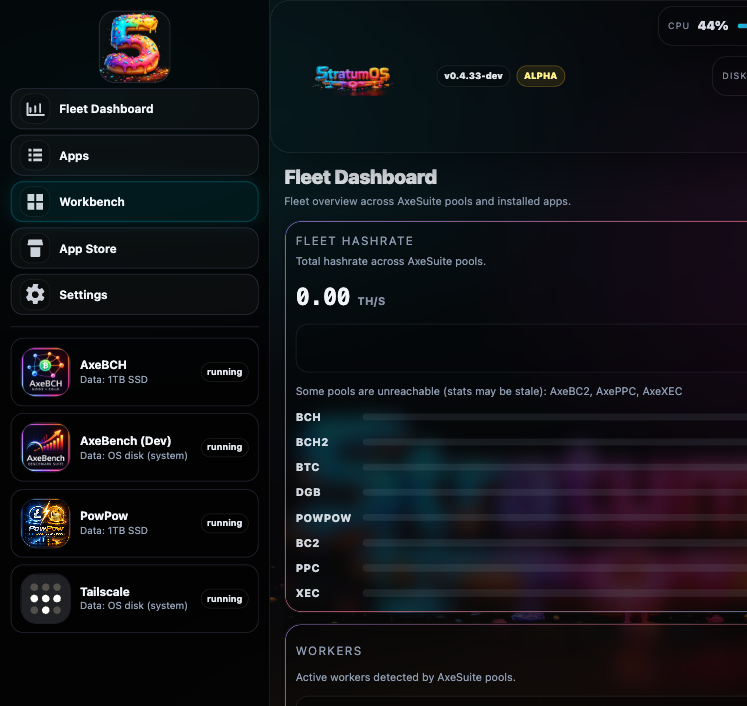Screen dimensions: 747x706
Task: Click AxeBCH running status badge
Action: pyautogui.click(x=224, y=372)
